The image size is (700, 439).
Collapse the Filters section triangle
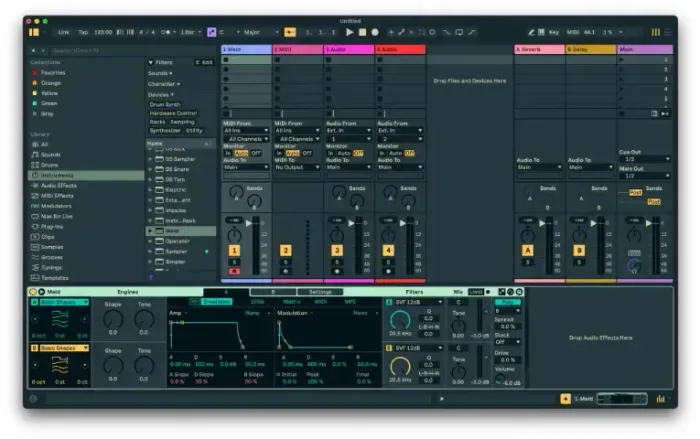click(x=151, y=63)
